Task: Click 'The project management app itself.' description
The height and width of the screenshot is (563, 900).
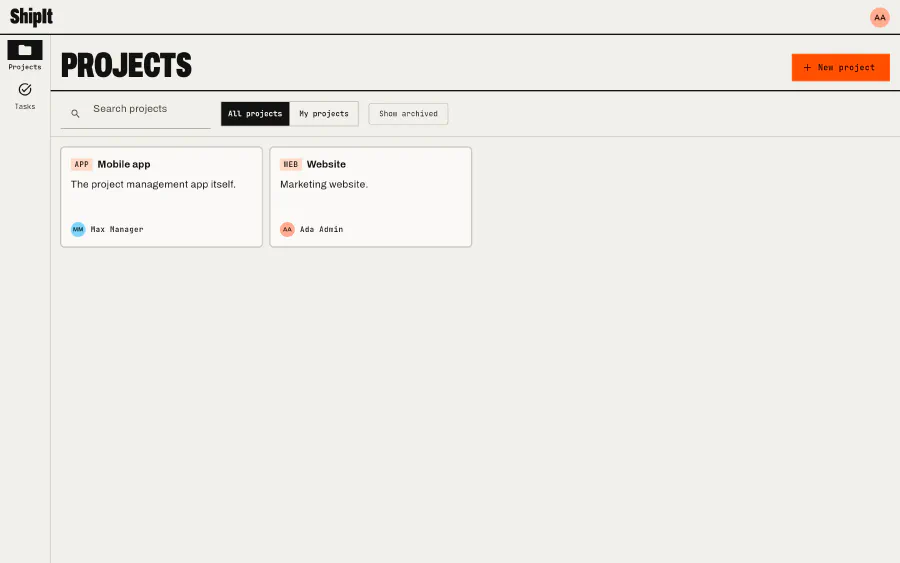Action: [x=153, y=184]
